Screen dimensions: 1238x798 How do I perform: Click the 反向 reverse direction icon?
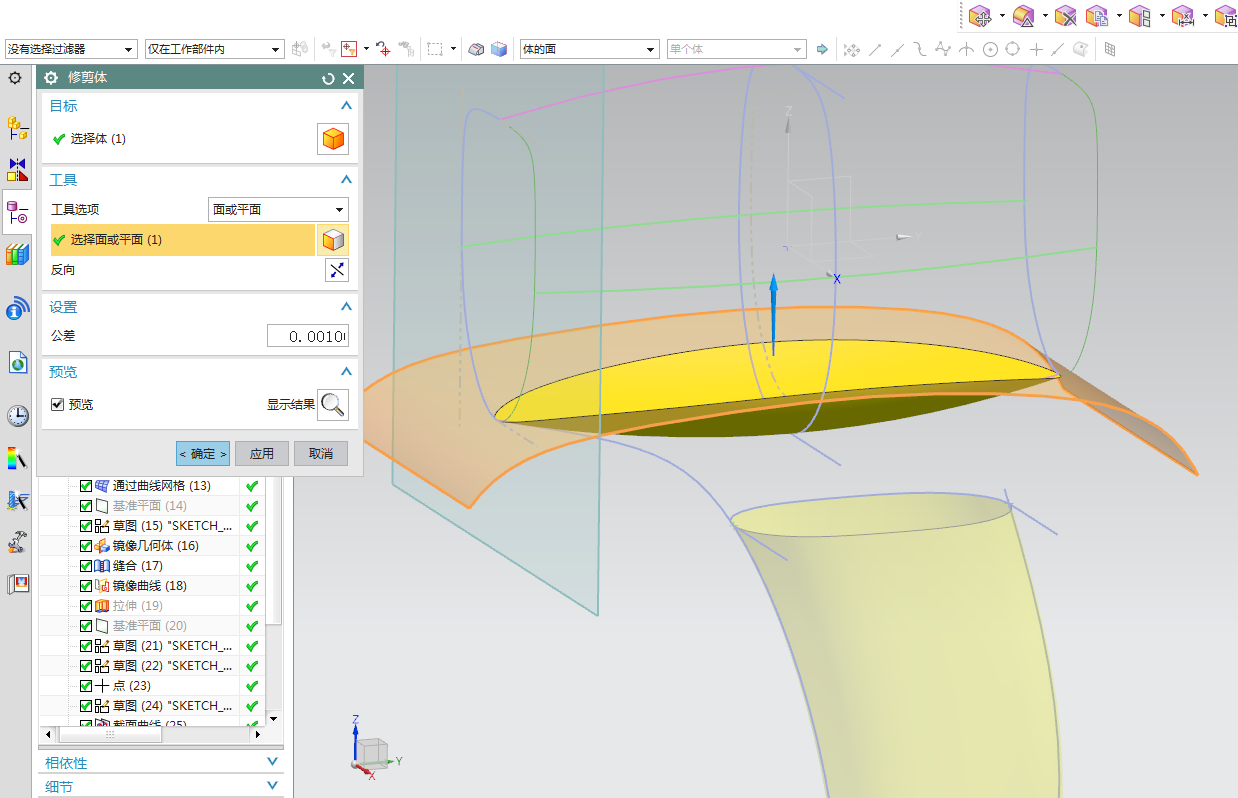point(337,270)
